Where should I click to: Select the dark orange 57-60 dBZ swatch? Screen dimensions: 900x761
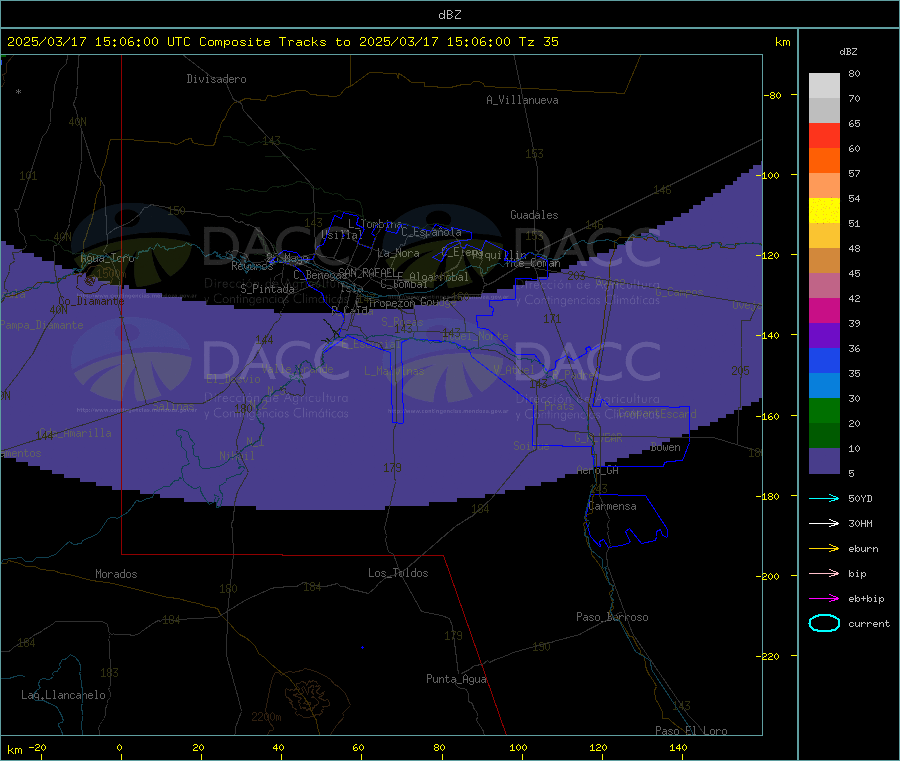coord(824,161)
